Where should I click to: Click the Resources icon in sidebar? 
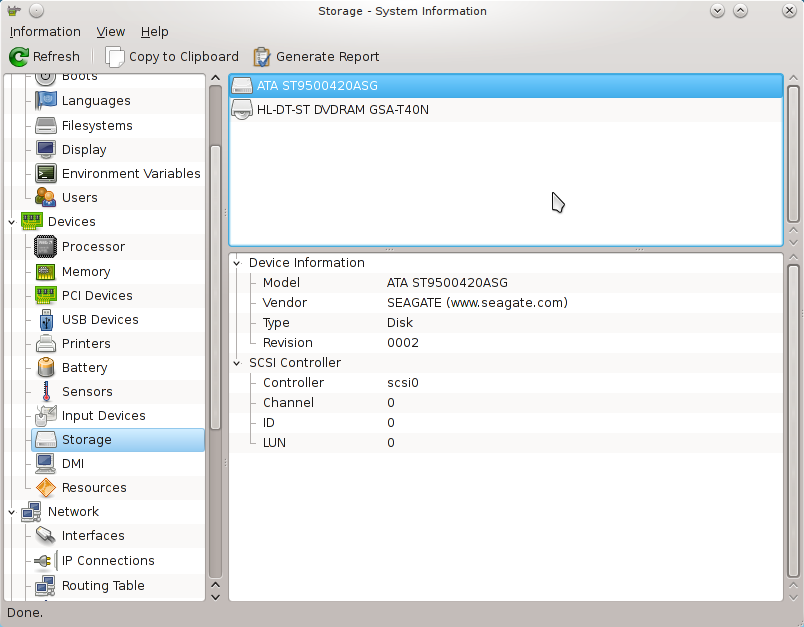coord(46,488)
